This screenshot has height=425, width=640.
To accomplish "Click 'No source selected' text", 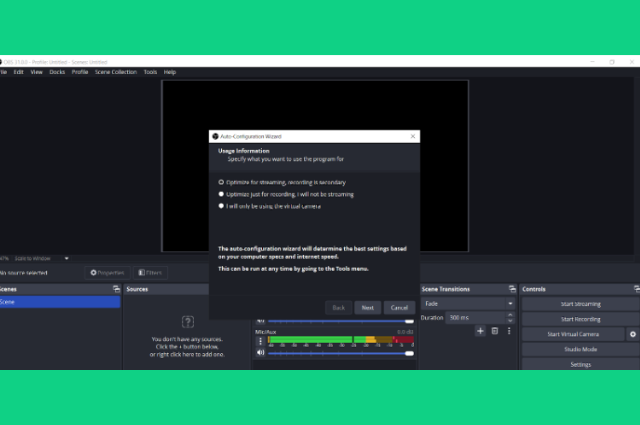I will coord(24,273).
